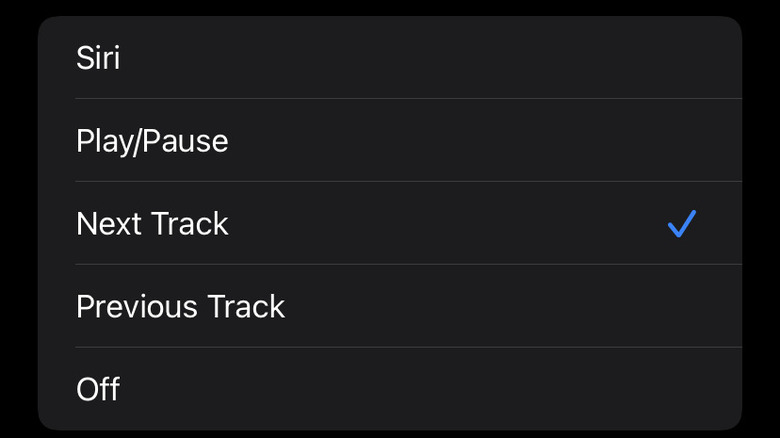The width and height of the screenshot is (780, 438).
Task: Tap the Siri label text
Action: coord(98,58)
